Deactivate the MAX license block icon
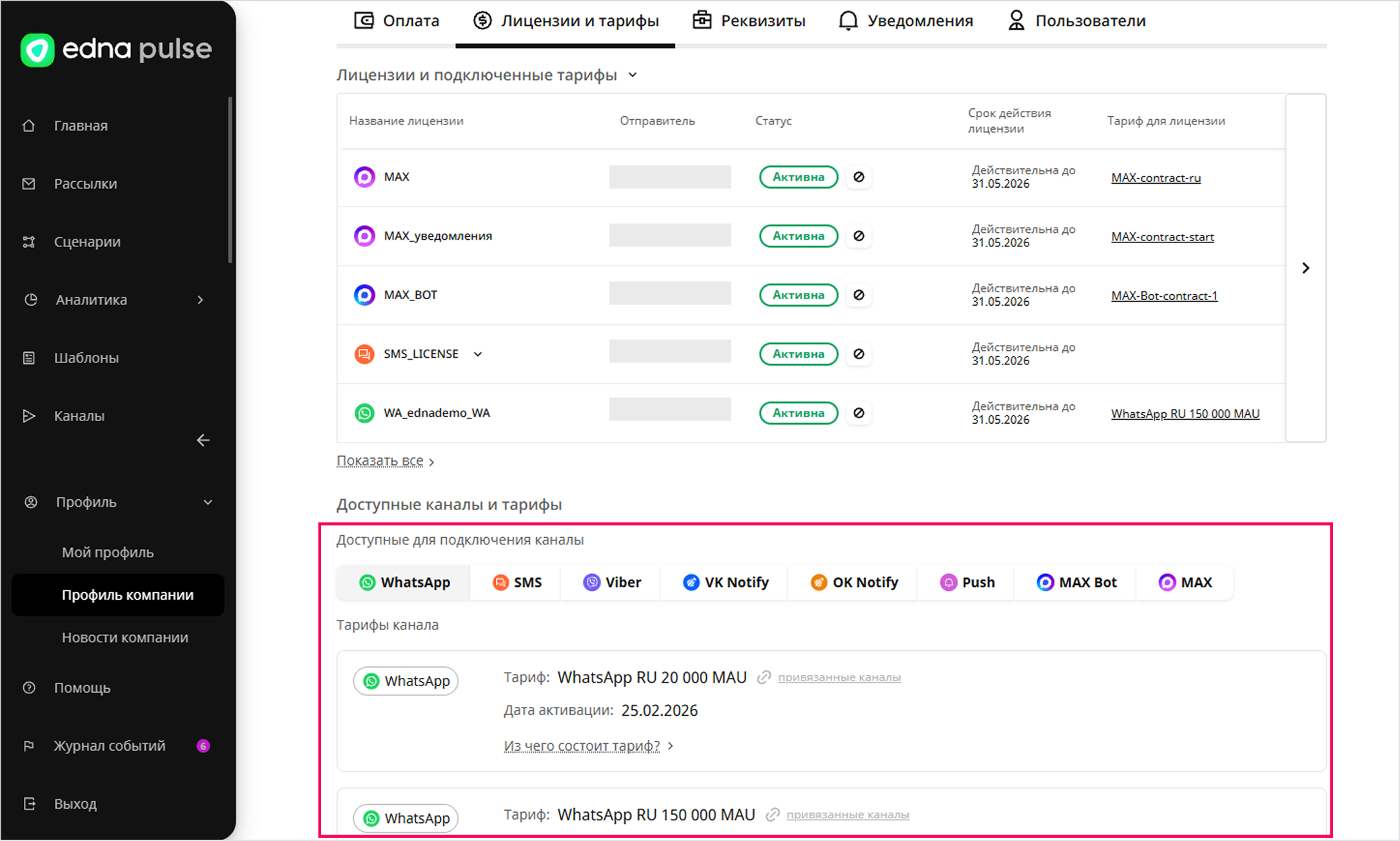Screen dimensions: 1400x841 [x=859, y=177]
